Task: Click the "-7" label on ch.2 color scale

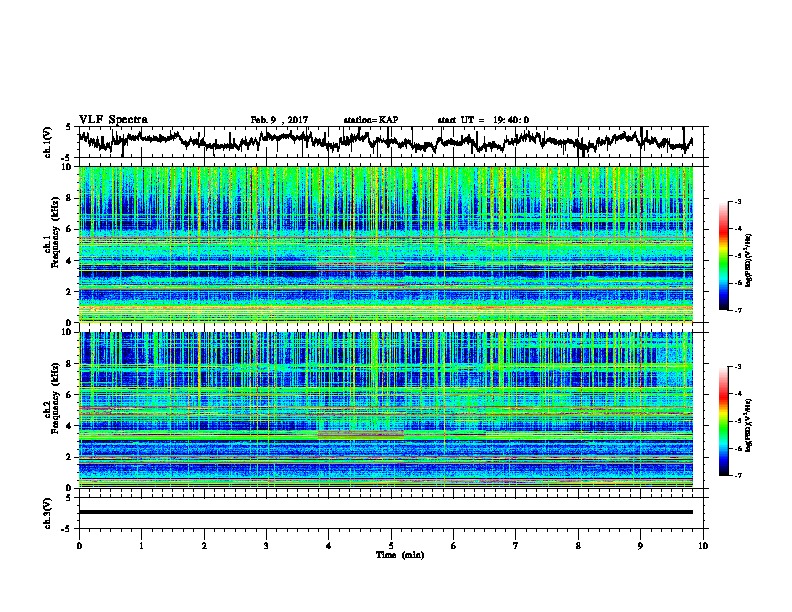Action: (737, 475)
